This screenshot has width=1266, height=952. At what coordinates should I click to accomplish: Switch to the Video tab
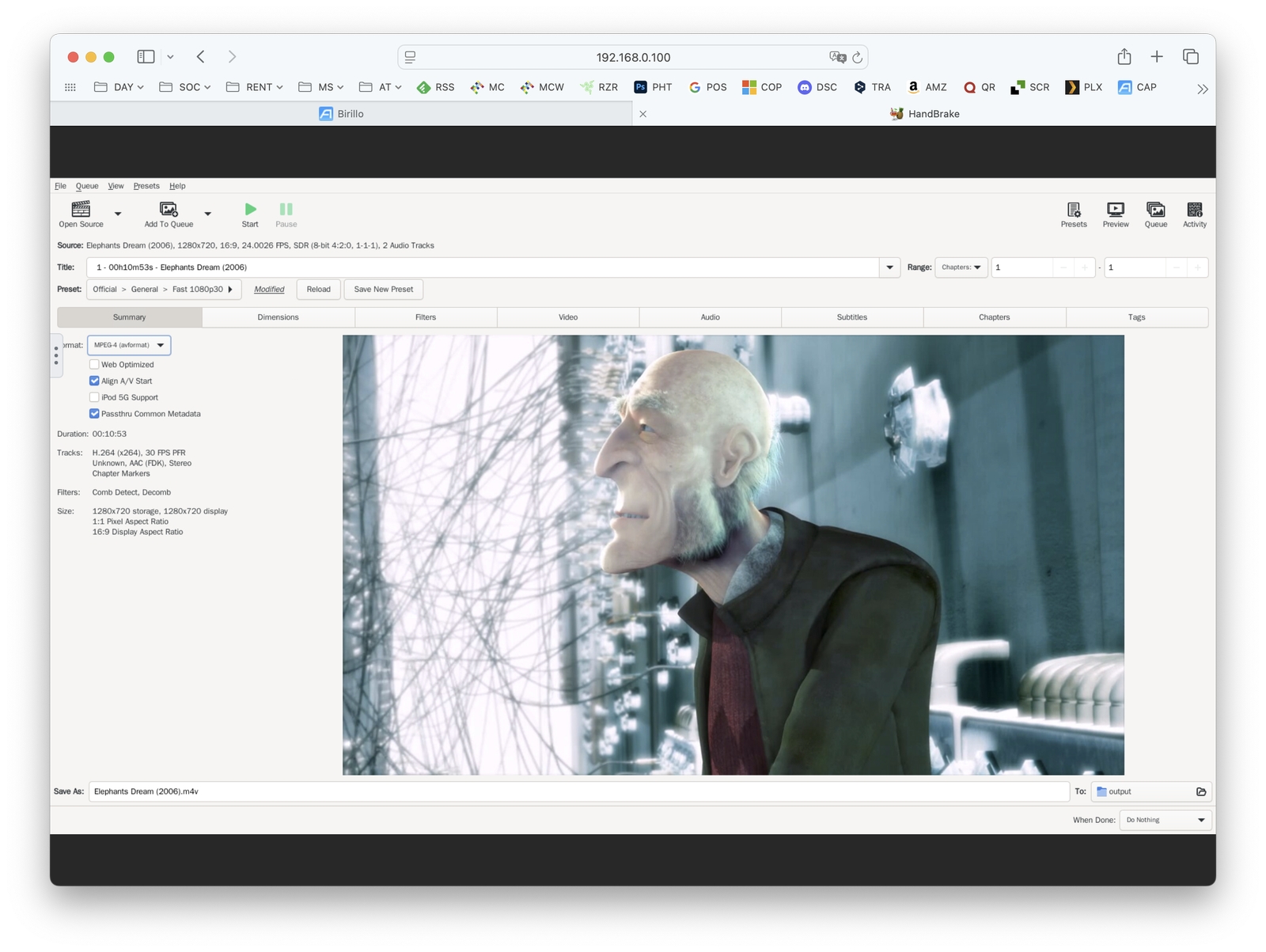coord(567,317)
